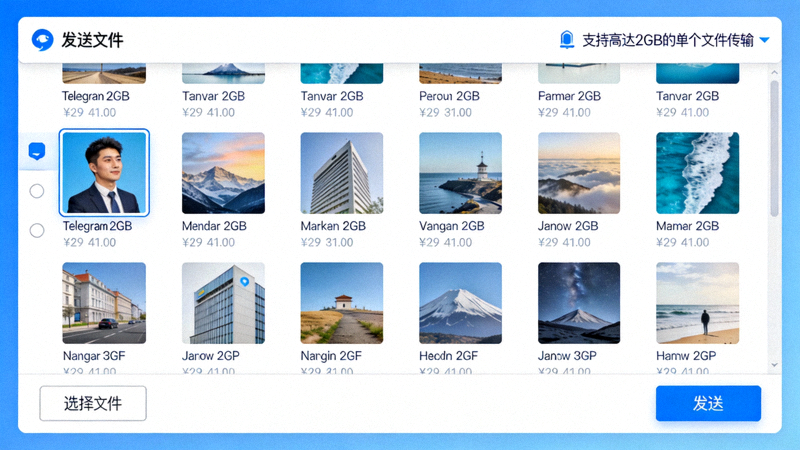
Task: Click the ¥29 31.00 price under Markan
Action: pos(327,242)
